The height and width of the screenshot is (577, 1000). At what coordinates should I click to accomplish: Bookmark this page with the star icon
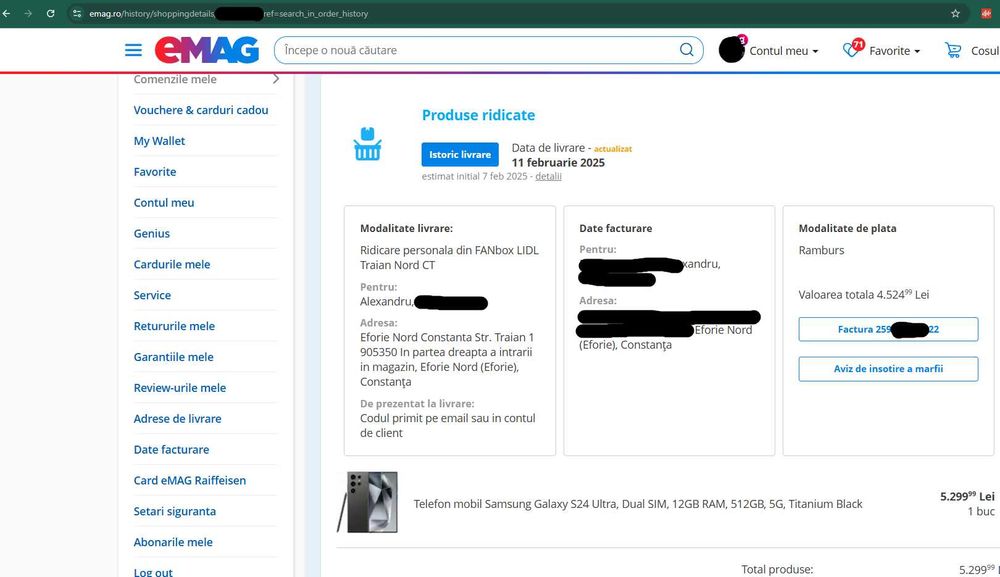[x=955, y=13]
